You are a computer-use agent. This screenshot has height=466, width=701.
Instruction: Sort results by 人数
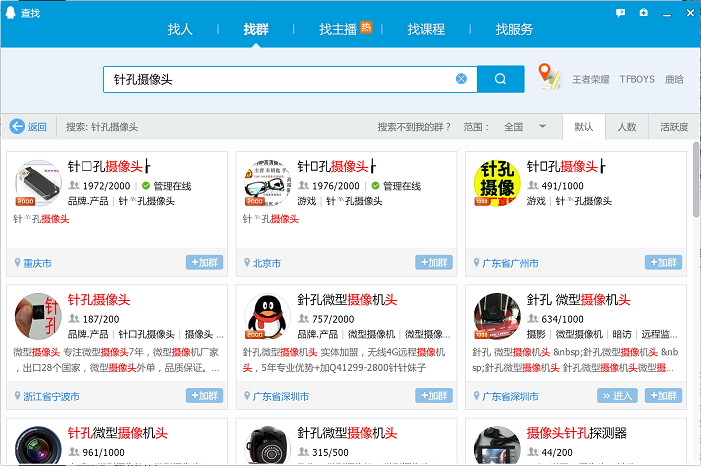click(x=627, y=127)
